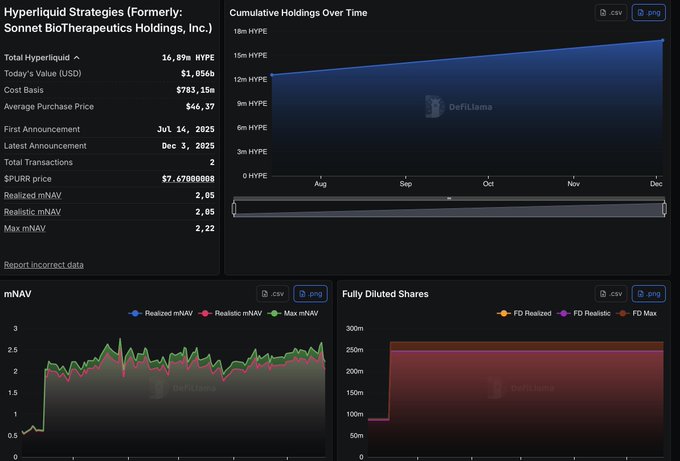The image size is (680, 461).
Task: Toggle Realized mNAV legend series
Action: [x=161, y=313]
